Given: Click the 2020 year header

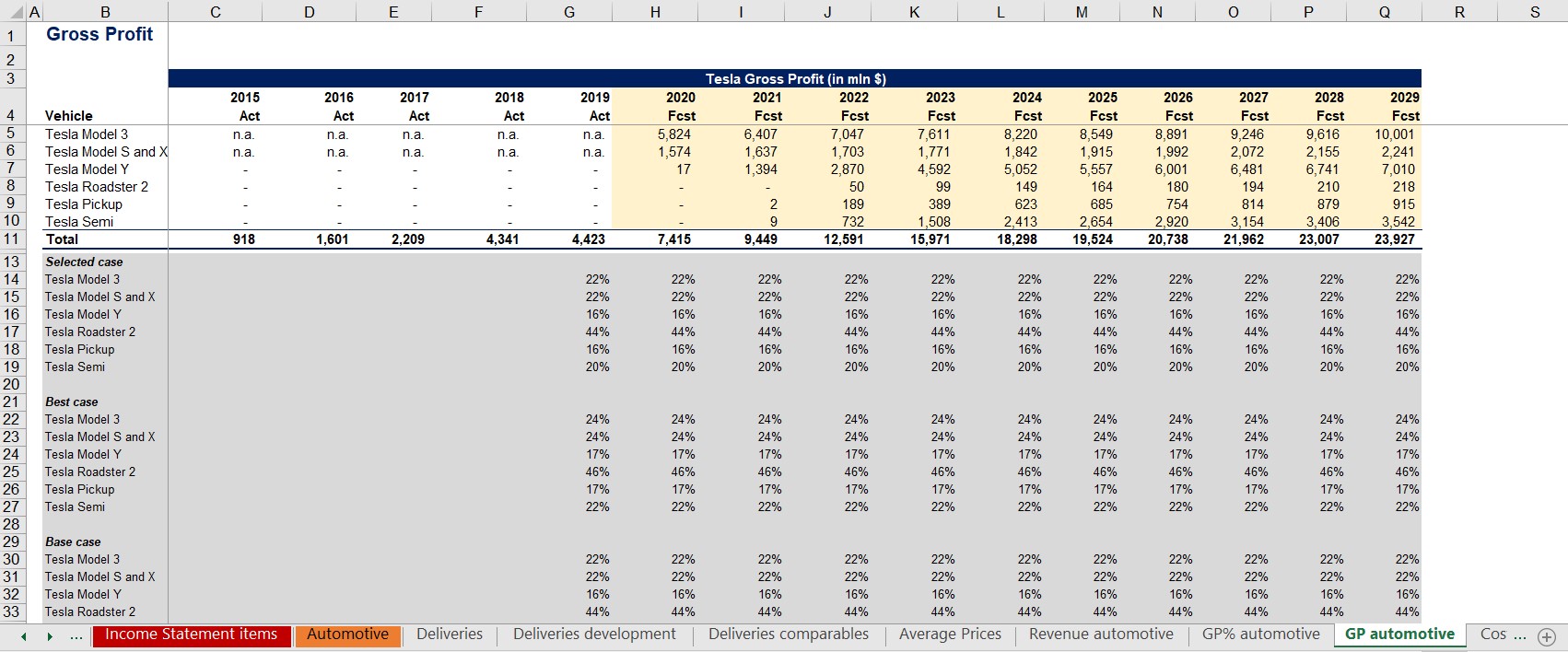Looking at the screenshot, I should click(x=681, y=98).
